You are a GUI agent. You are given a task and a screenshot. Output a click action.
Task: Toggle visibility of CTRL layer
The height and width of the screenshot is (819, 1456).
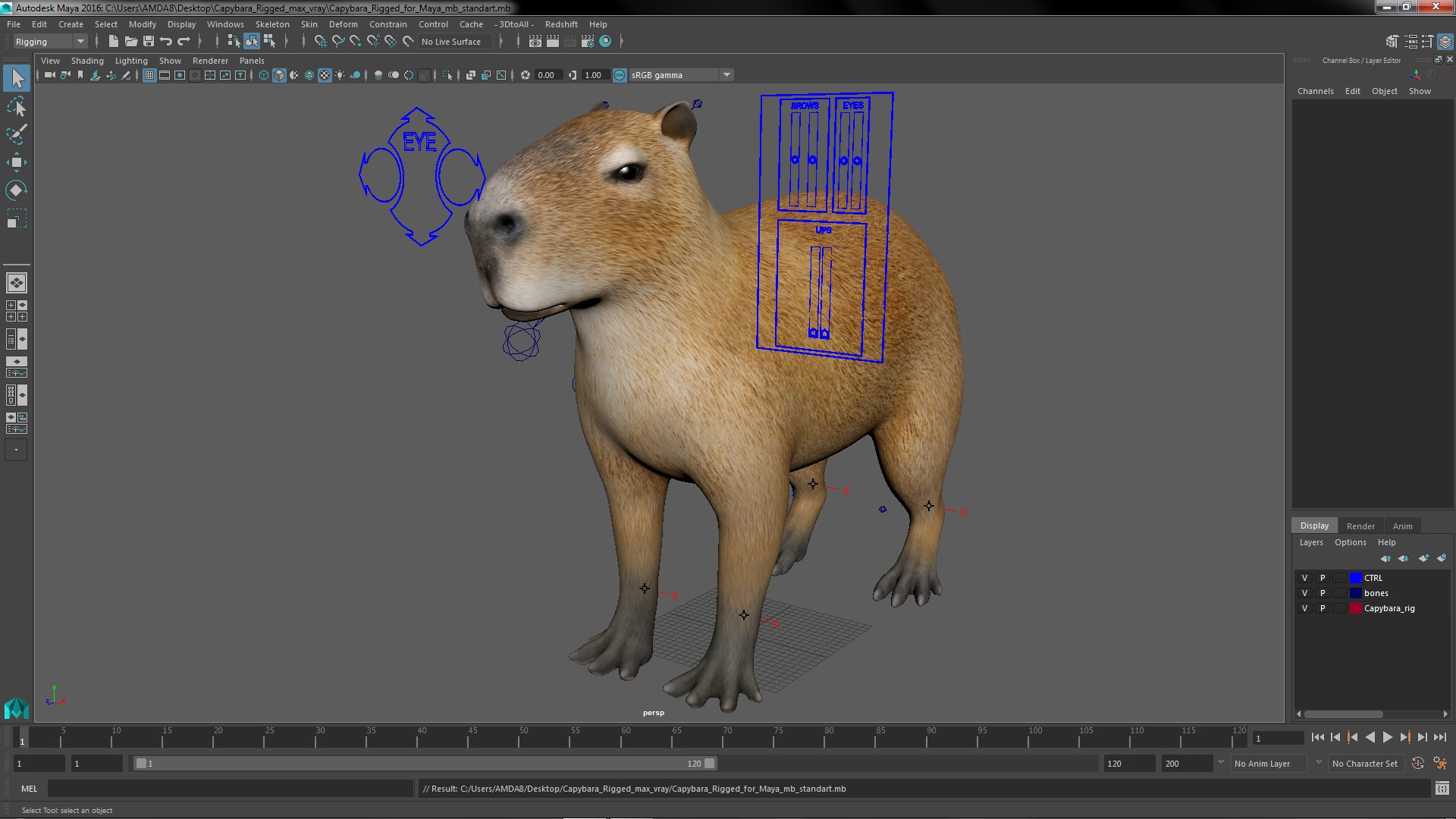[x=1305, y=578]
